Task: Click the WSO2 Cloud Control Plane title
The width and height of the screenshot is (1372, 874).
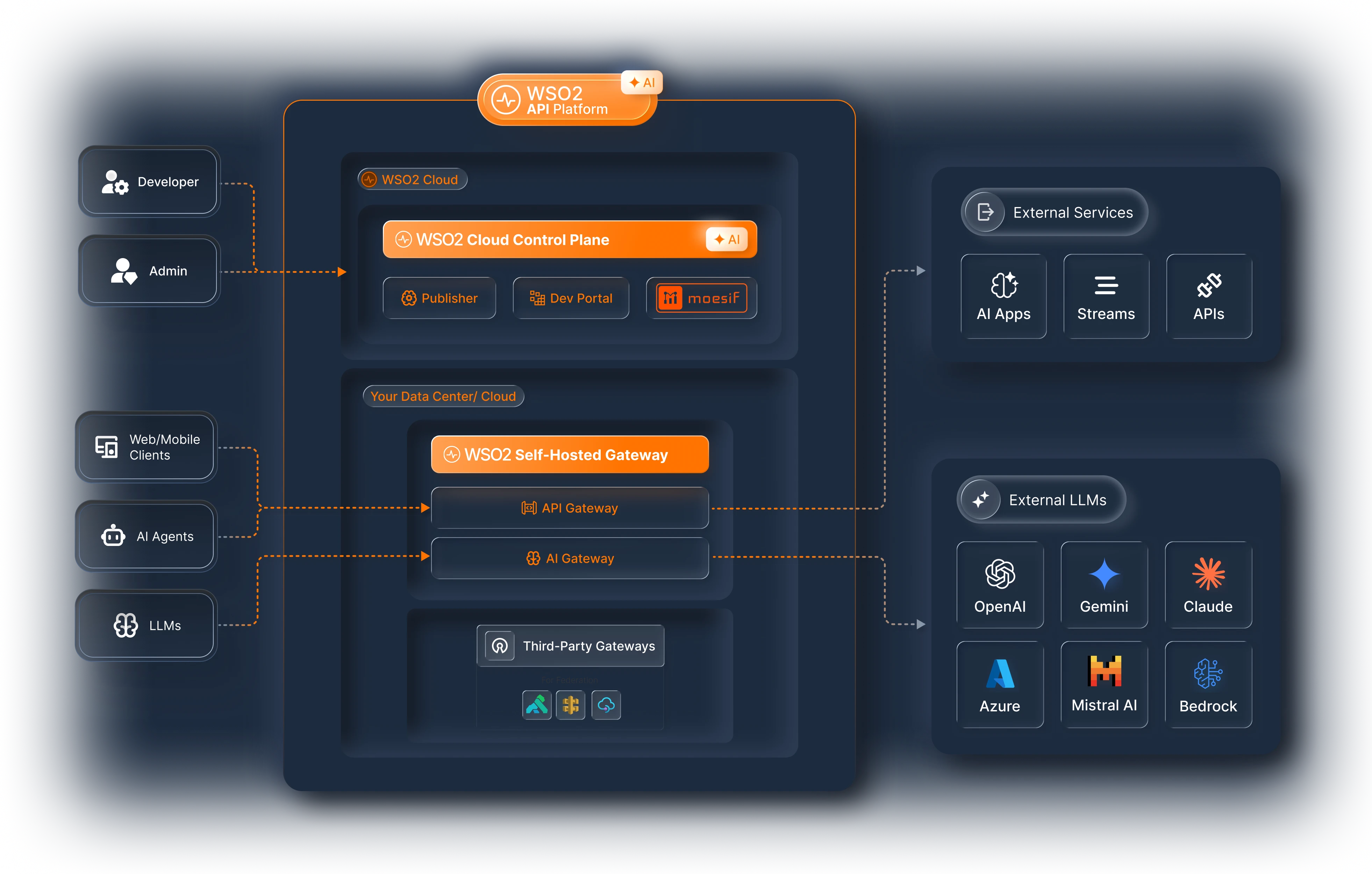Action: pos(512,240)
